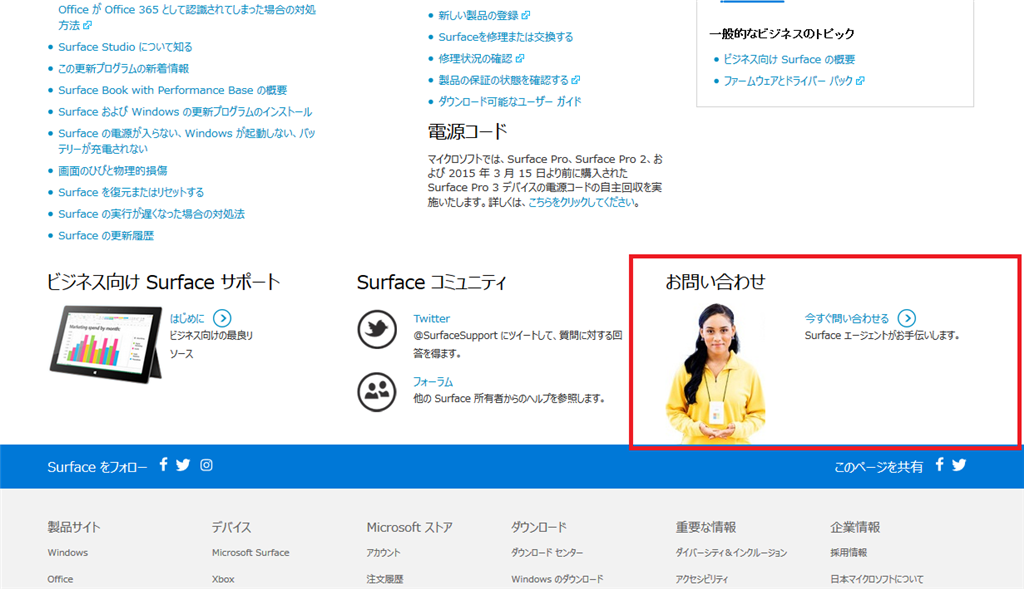Open footer link Xbox
The image size is (1024, 589).
pos(223,579)
